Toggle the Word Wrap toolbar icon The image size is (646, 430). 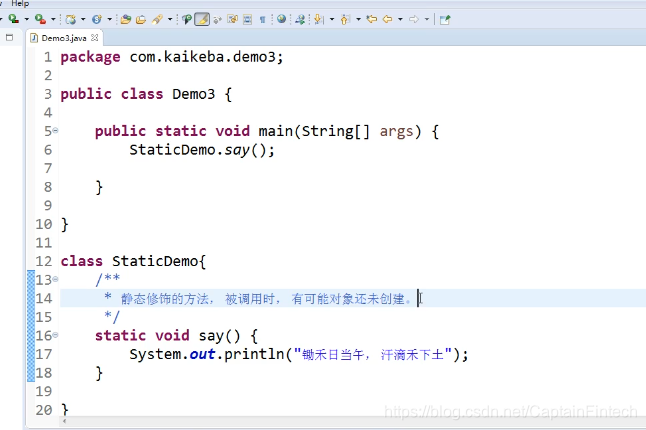click(218, 19)
